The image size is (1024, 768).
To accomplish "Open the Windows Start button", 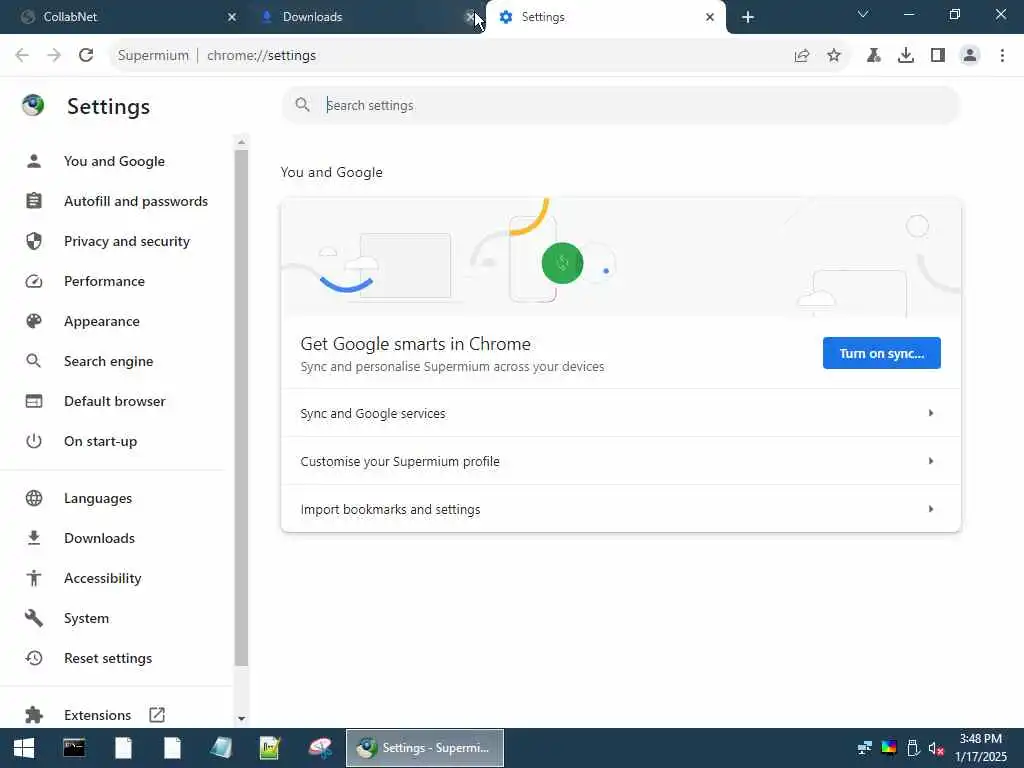I will 24,748.
